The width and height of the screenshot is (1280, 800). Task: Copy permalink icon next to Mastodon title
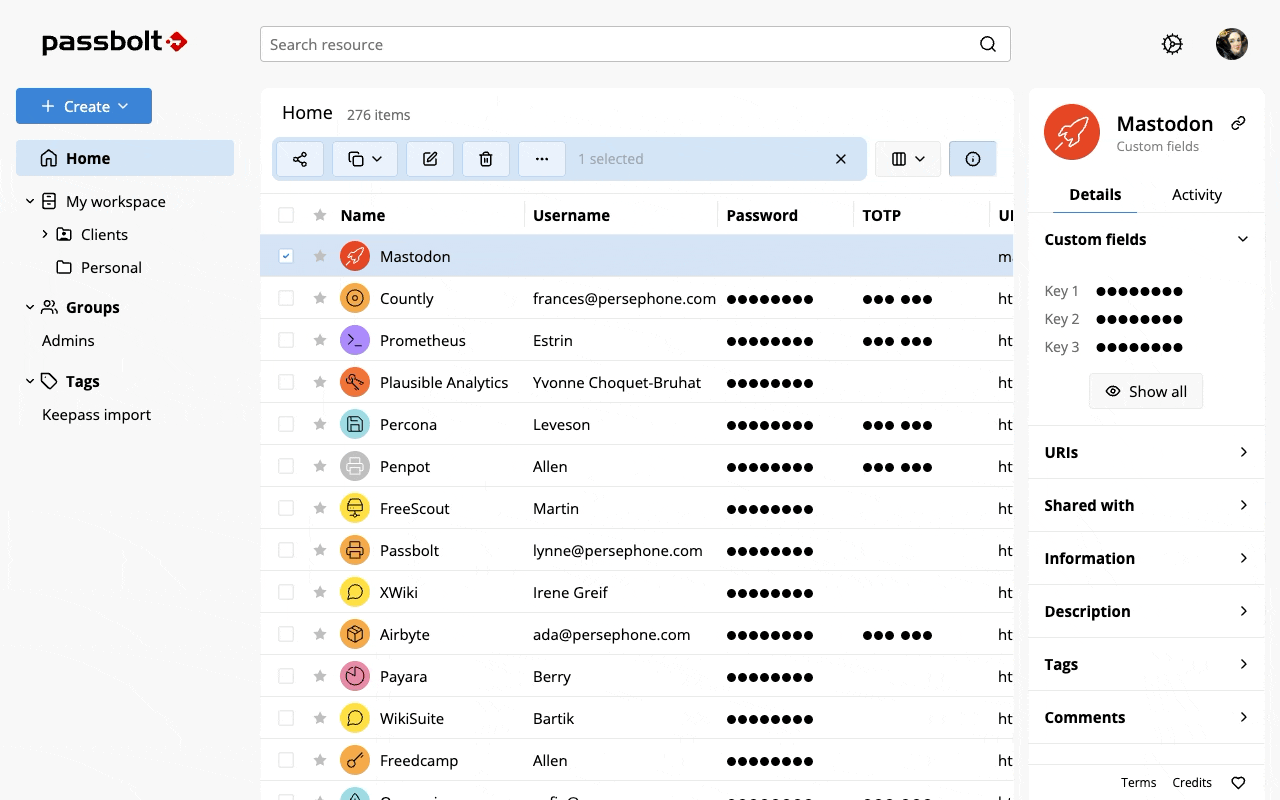[1238, 123]
